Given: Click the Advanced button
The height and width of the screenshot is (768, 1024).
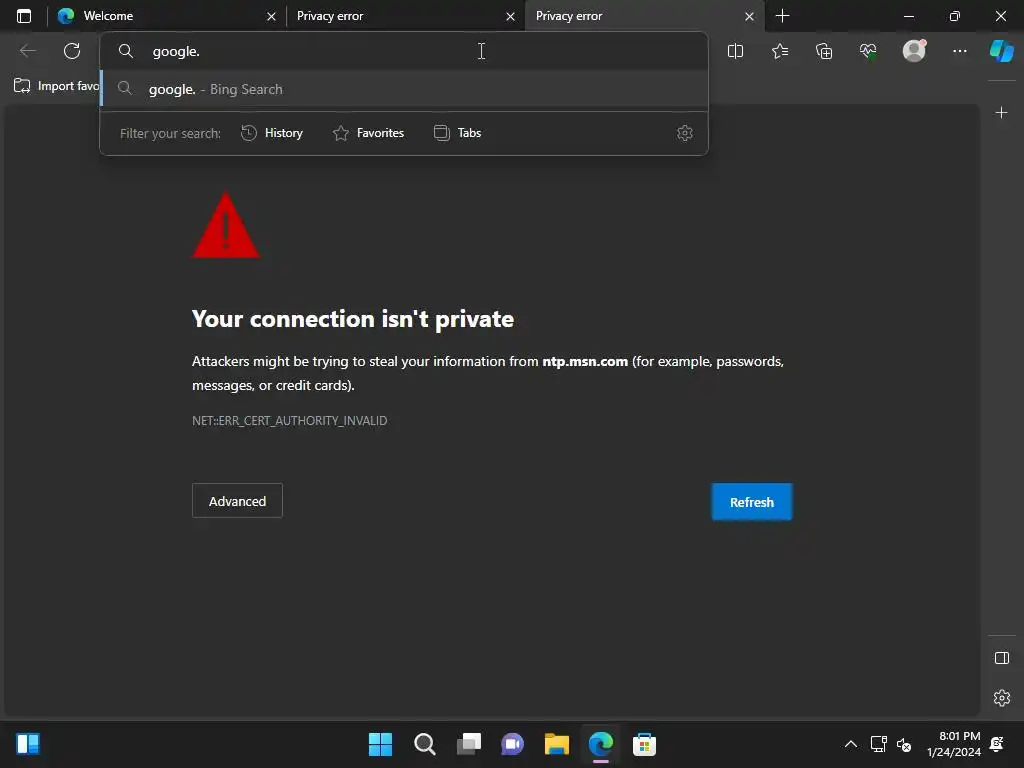Looking at the screenshot, I should [237, 501].
